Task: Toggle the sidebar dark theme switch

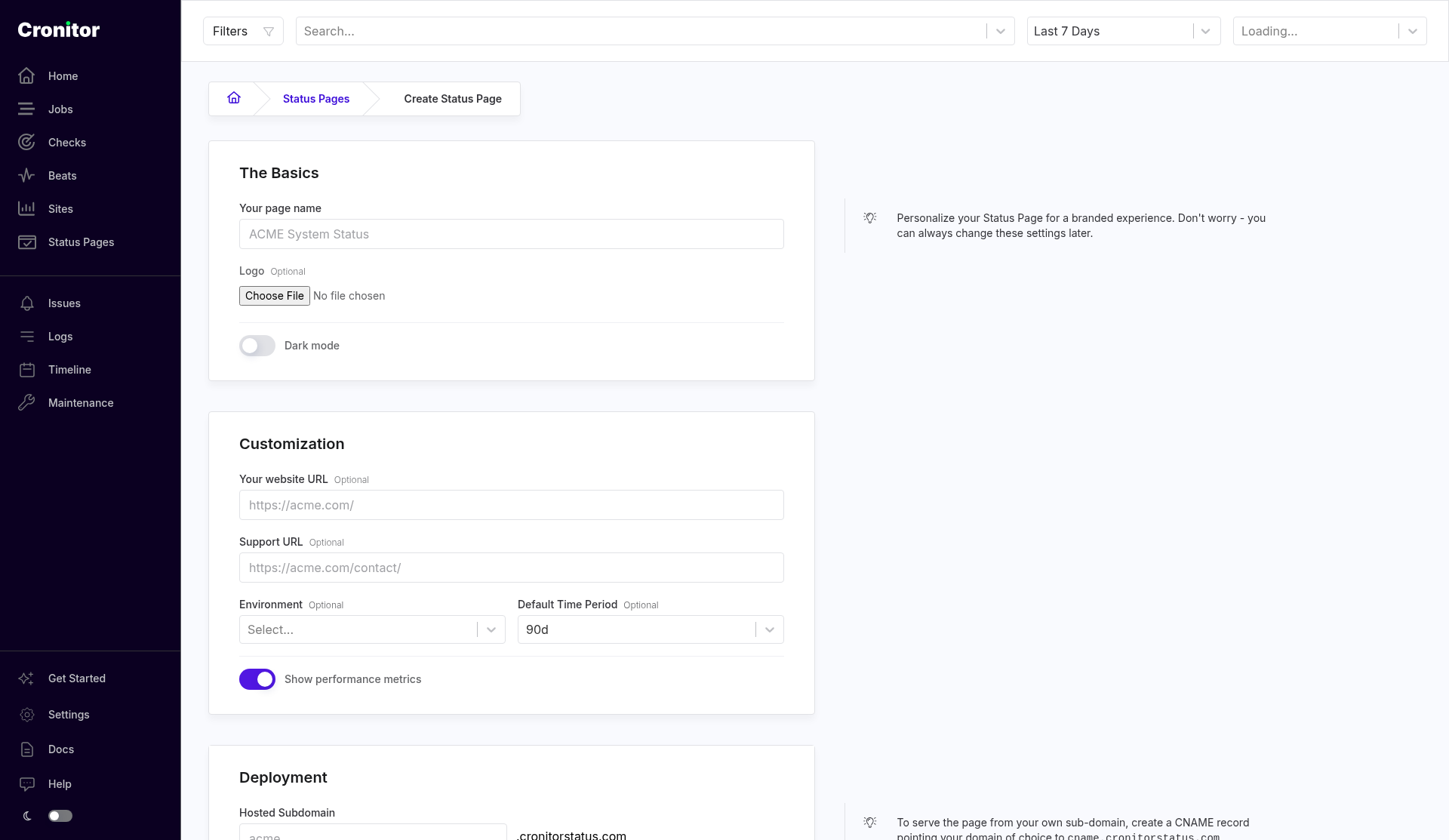Action: pos(60,816)
